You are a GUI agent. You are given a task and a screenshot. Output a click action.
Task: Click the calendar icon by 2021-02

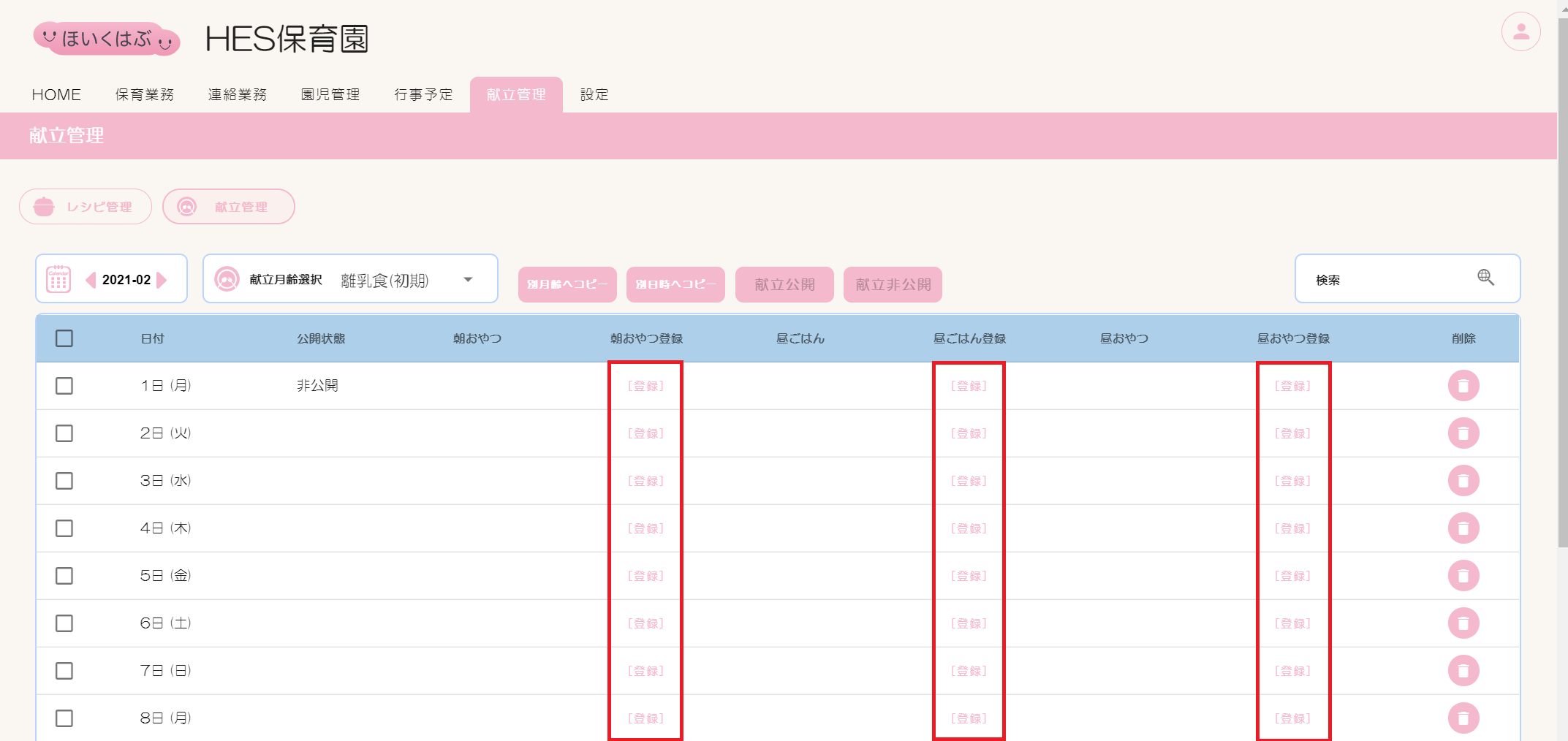(58, 279)
